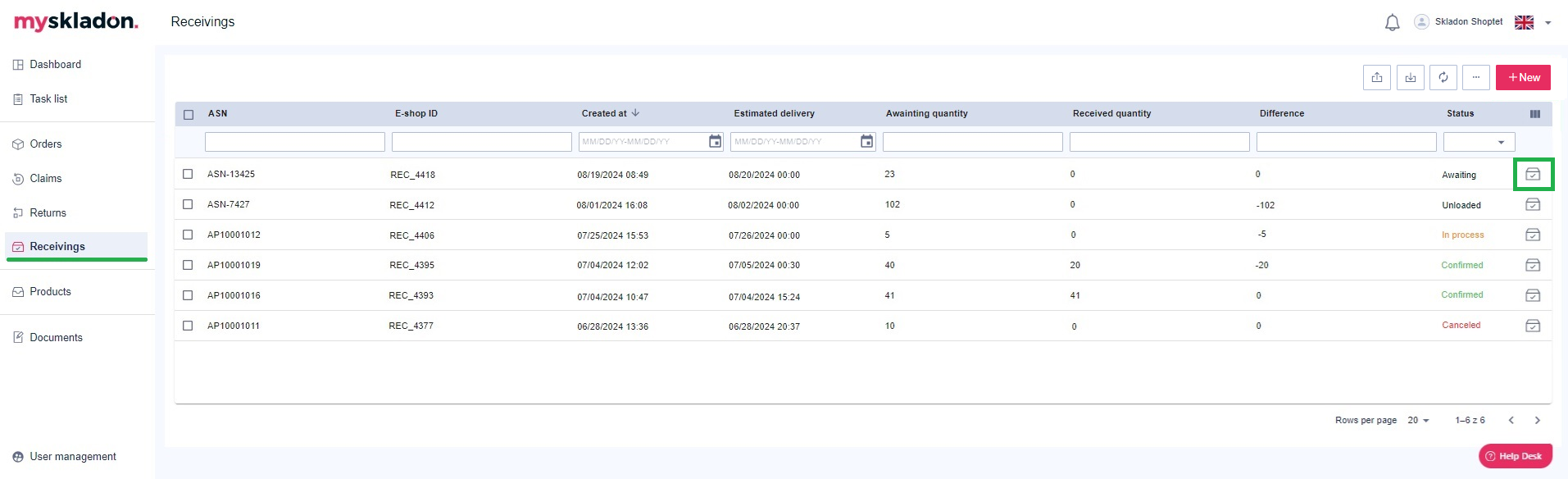The width and height of the screenshot is (1568, 479).
Task: Sort by Status column header
Action: [x=1461, y=114]
